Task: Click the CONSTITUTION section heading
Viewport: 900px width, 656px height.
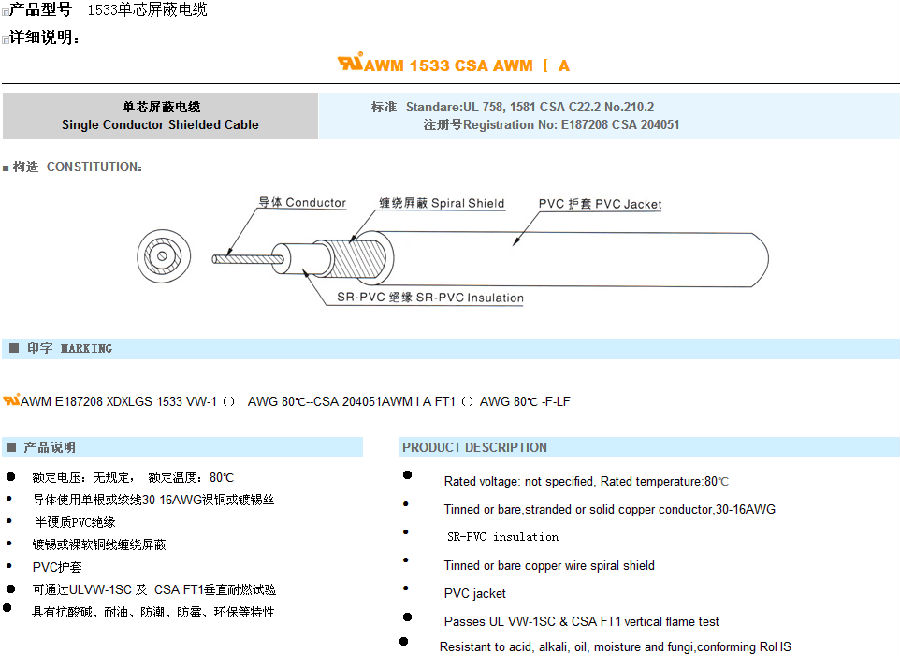Action: pos(77,167)
